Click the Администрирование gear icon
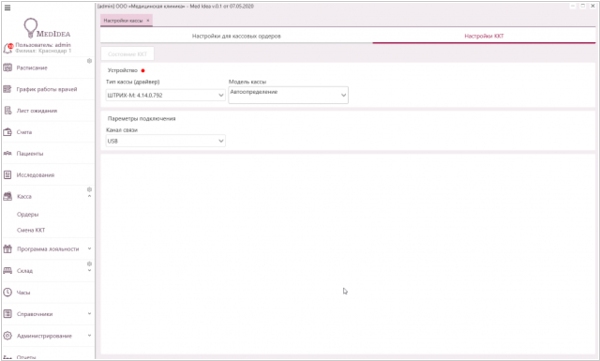This screenshot has width=600, height=361. [8, 336]
